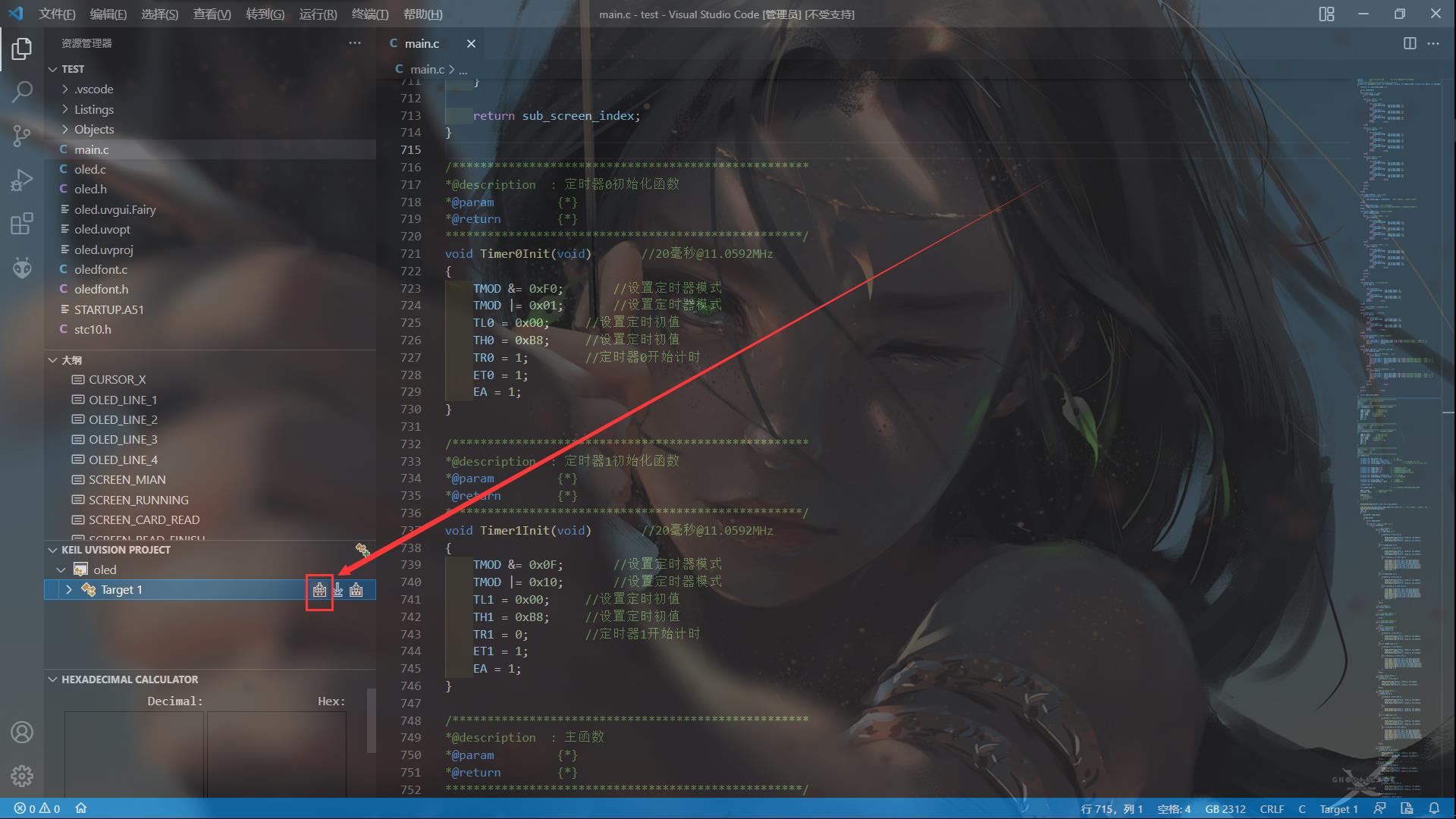Click the open Keil project icon
The image size is (1456, 819).
362,550
